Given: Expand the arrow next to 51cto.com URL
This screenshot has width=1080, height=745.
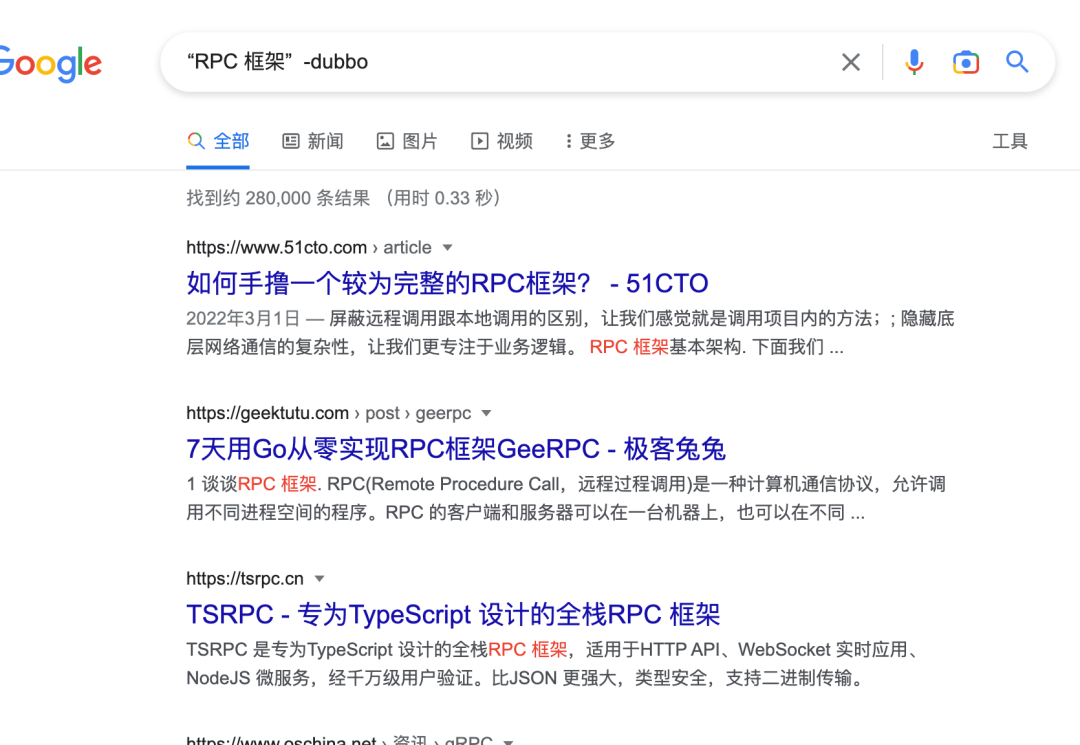Looking at the screenshot, I should [448, 248].
